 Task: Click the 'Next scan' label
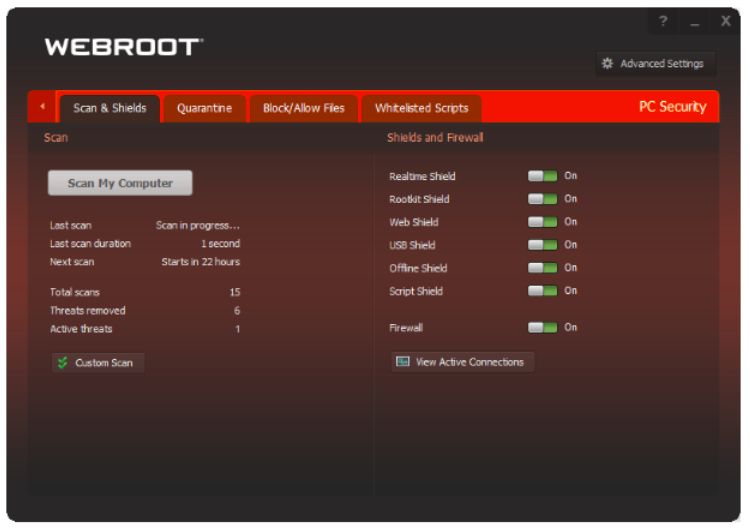72,262
